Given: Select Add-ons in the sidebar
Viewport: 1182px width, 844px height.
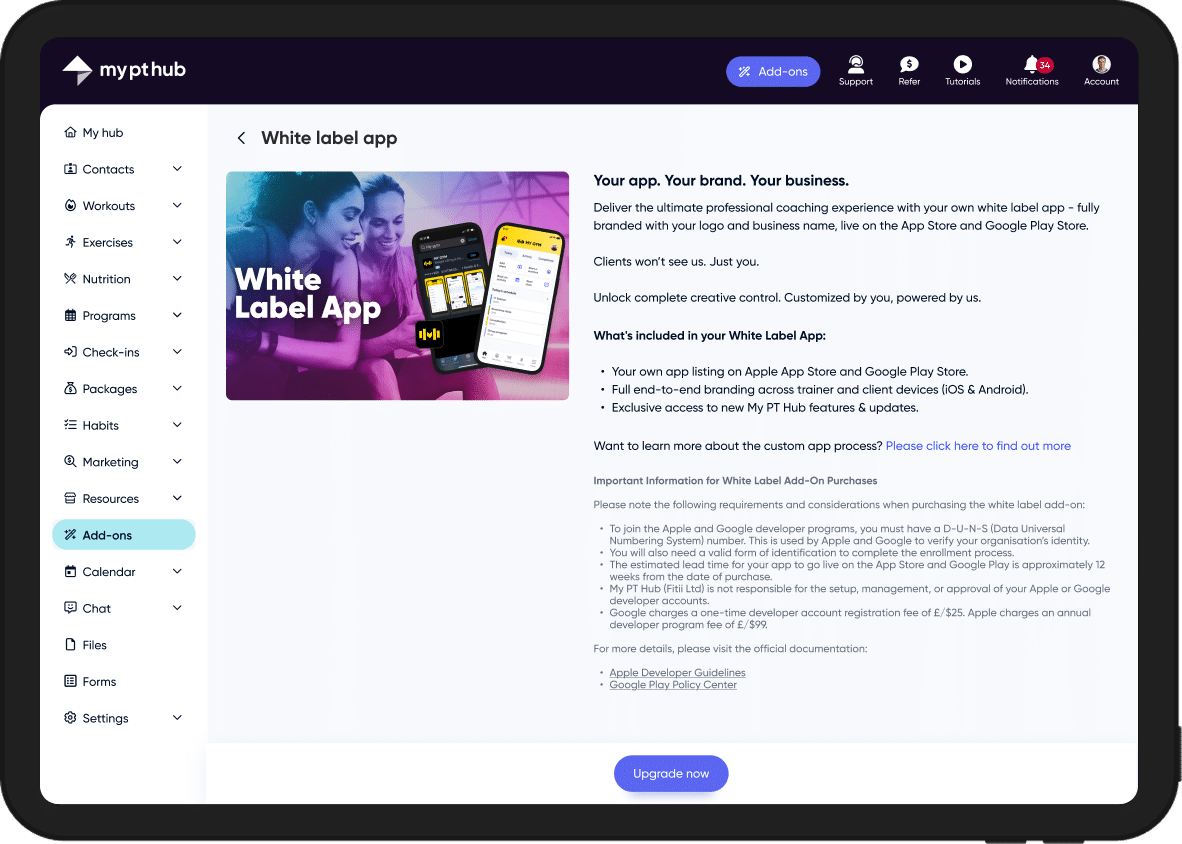Looking at the screenshot, I should point(124,535).
